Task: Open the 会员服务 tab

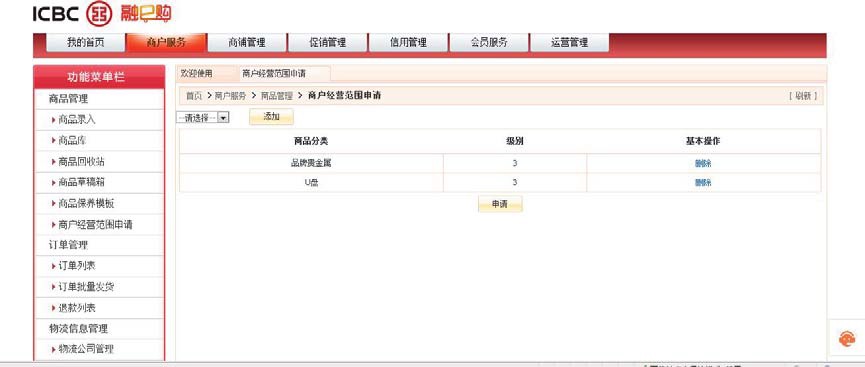Action: pos(489,42)
